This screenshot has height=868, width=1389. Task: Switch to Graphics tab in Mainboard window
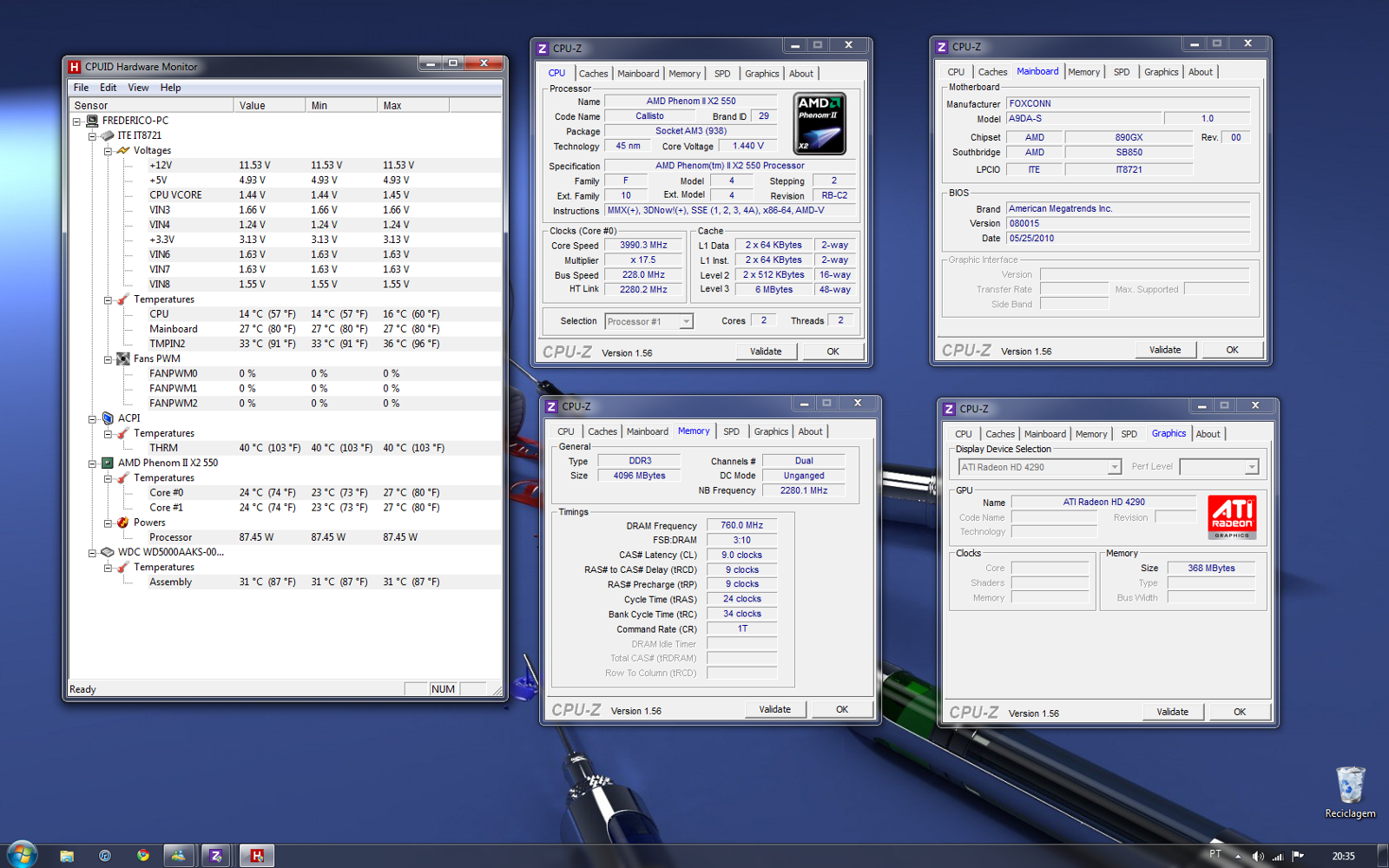pyautogui.click(x=1162, y=72)
